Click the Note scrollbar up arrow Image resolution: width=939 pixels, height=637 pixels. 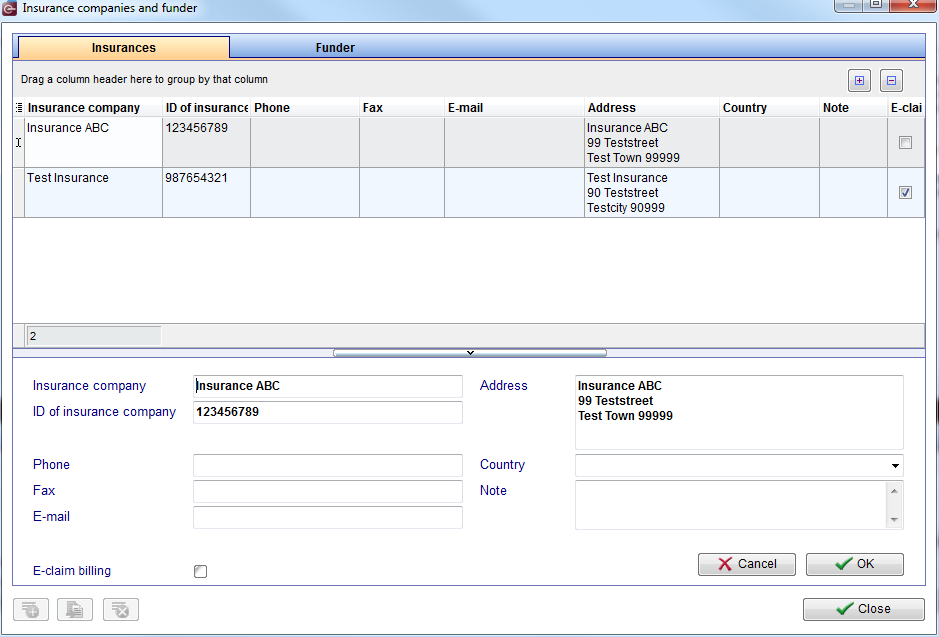coord(894,491)
